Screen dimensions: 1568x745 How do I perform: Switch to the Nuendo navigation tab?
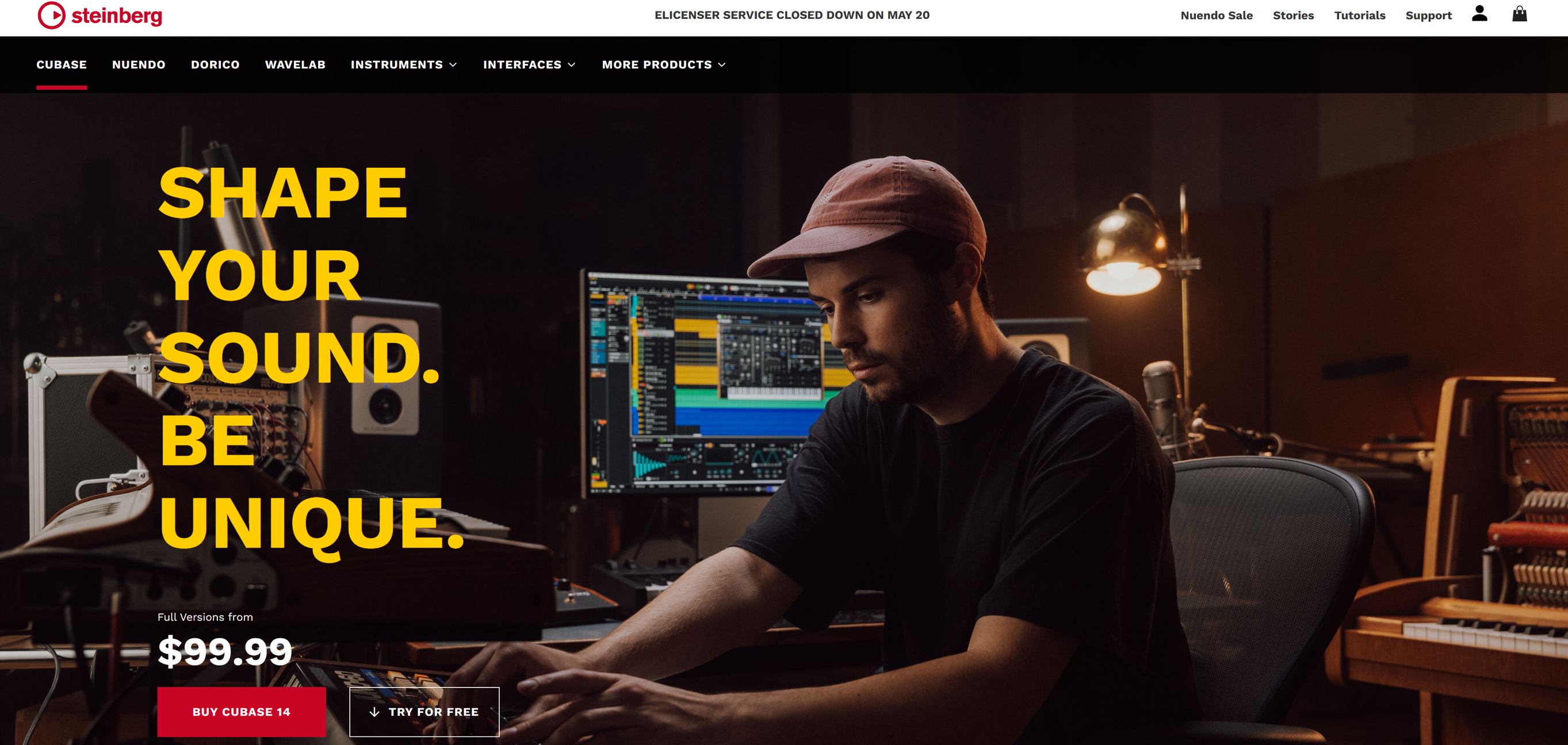point(138,64)
